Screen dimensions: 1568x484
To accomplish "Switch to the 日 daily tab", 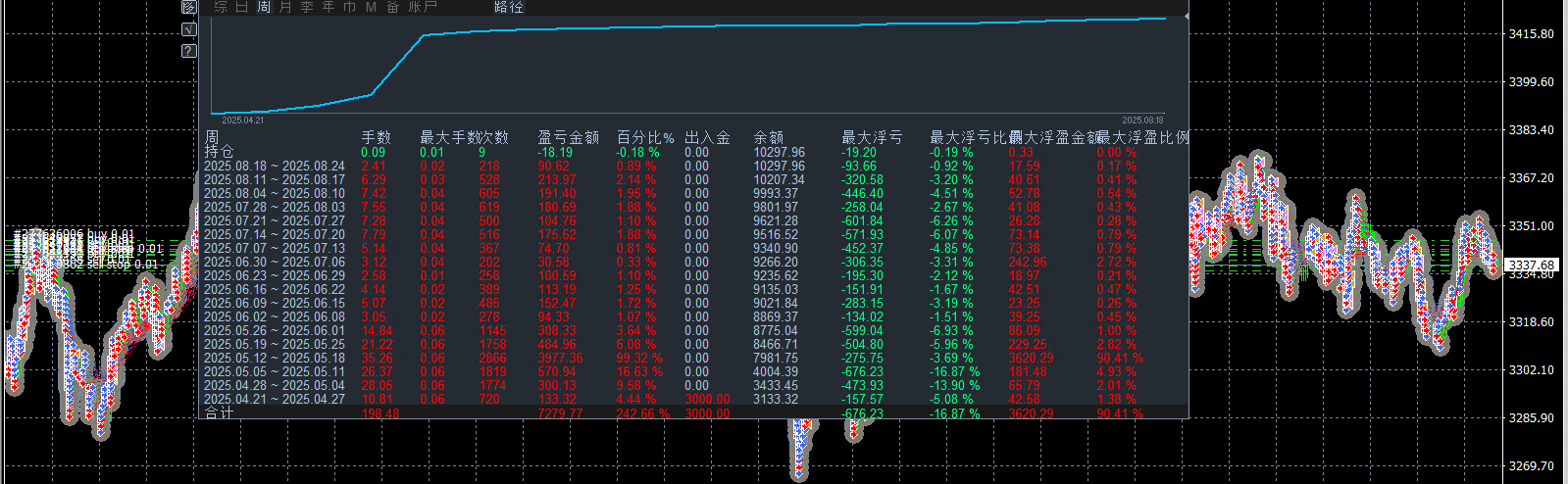I will 242,7.
